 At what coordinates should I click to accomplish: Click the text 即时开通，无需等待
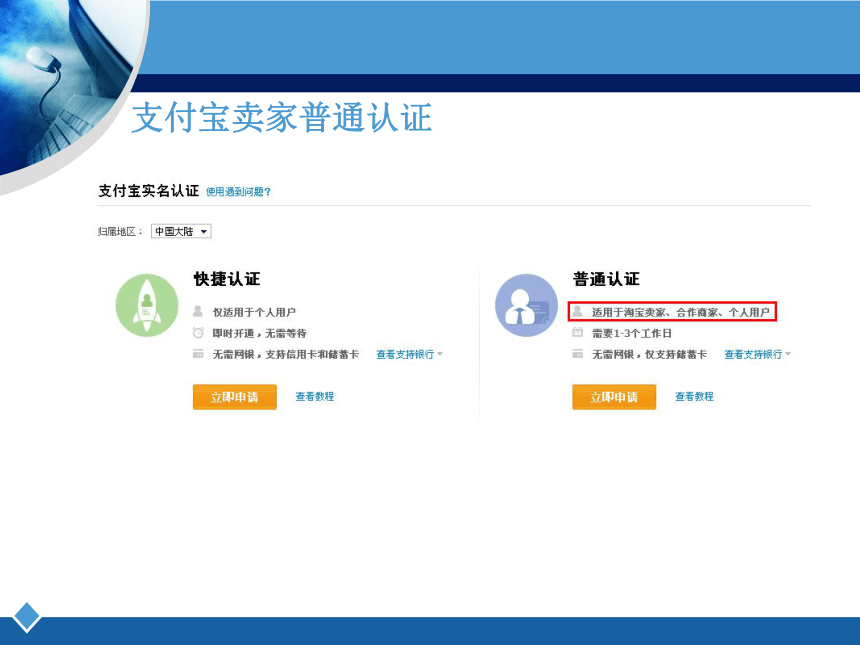(x=259, y=333)
